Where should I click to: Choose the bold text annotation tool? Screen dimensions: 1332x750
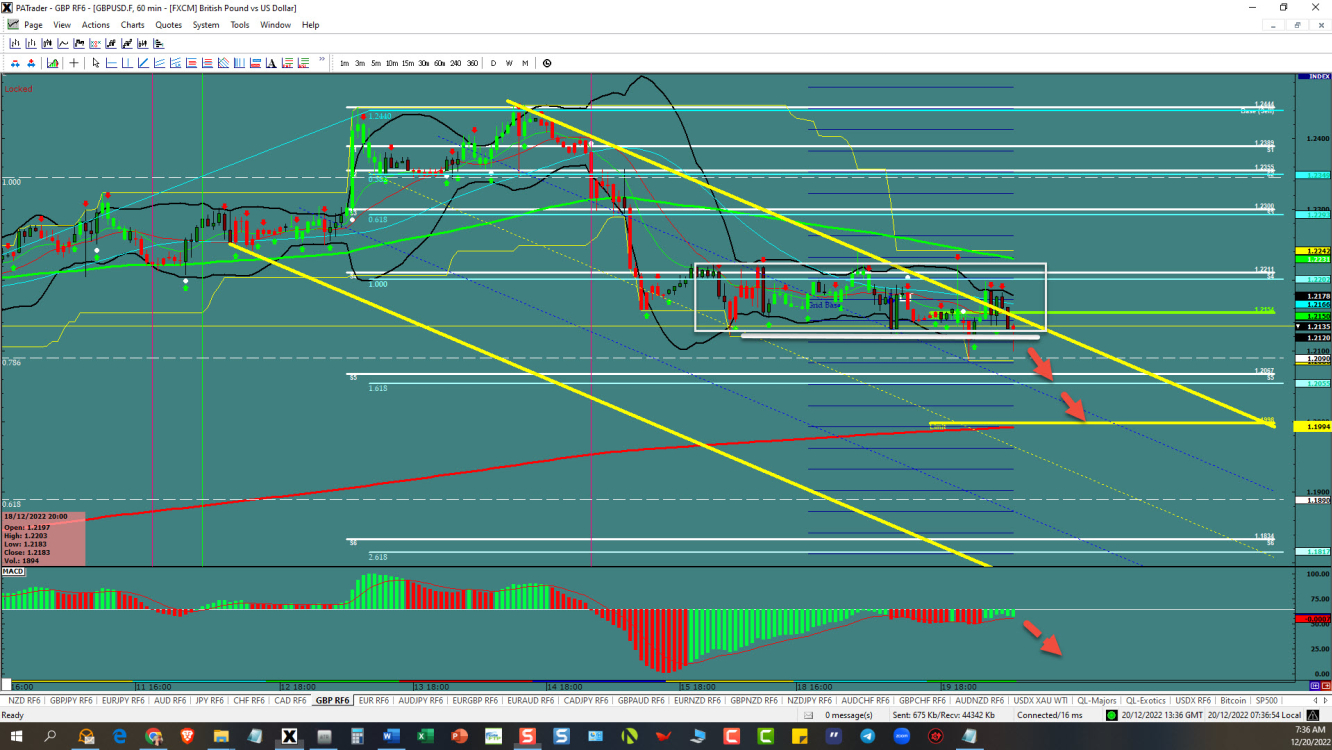click(271, 63)
